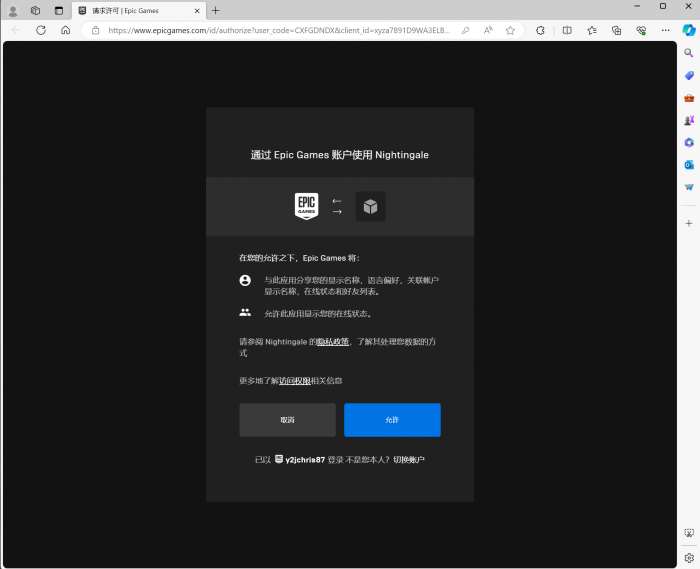Click the y2jchris87 account name
The height and width of the screenshot is (569, 700).
click(x=305, y=460)
